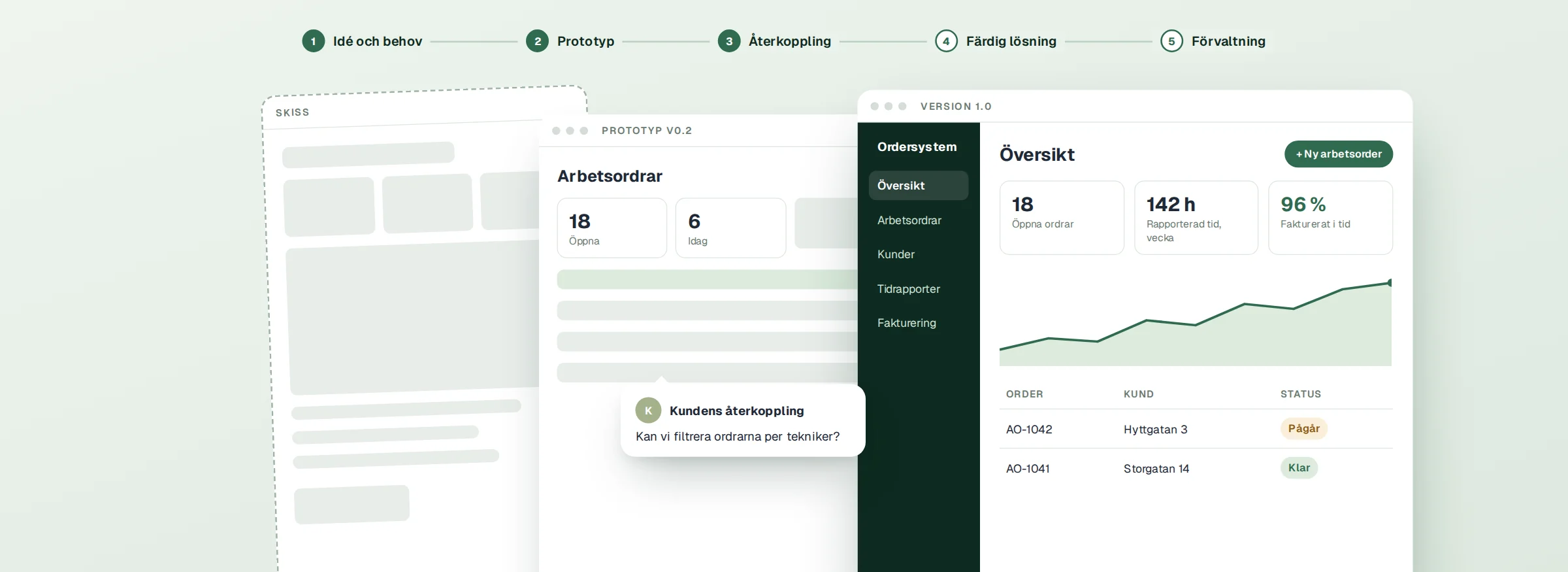Jump to step 4 Färdig lösning
The height and width of the screenshot is (572, 1568).
tap(996, 41)
